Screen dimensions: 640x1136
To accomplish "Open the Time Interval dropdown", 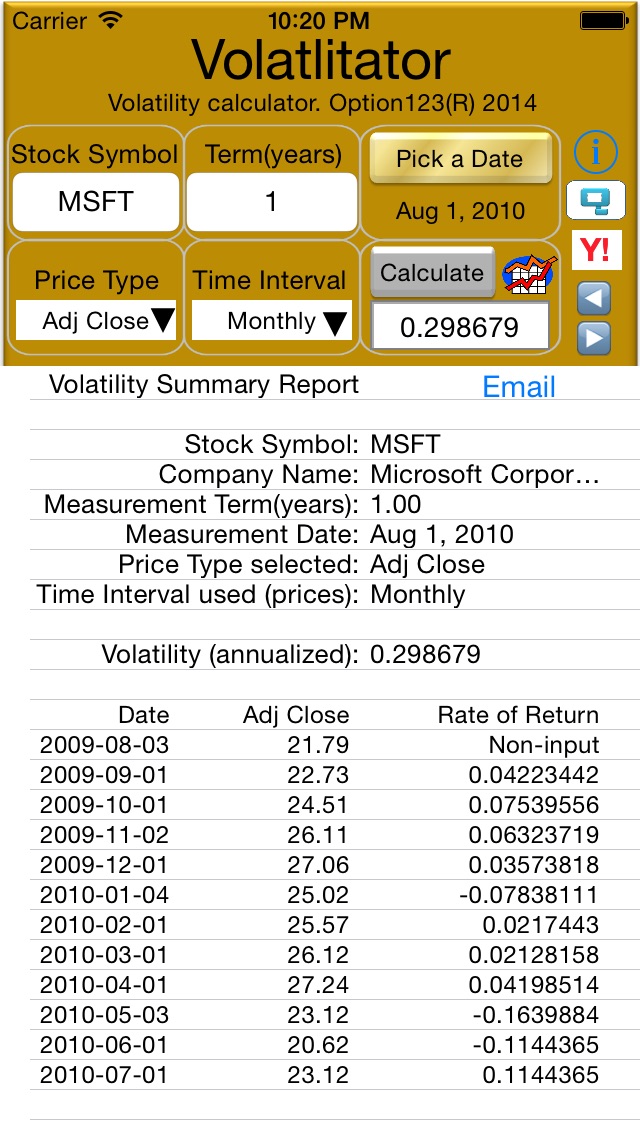I will tap(272, 321).
